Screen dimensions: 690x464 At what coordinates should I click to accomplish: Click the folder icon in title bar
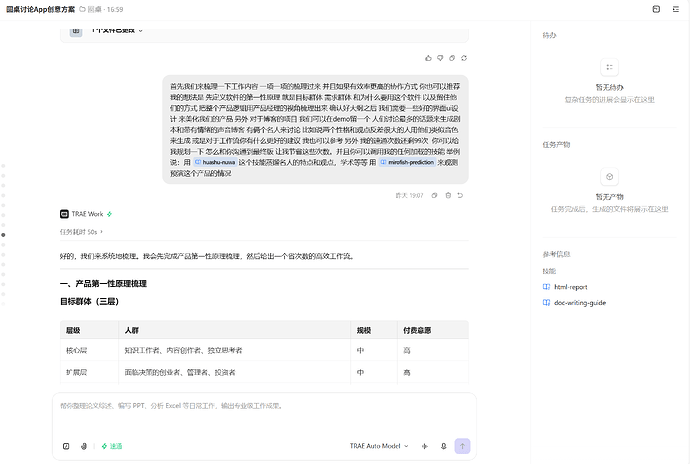point(82,9)
